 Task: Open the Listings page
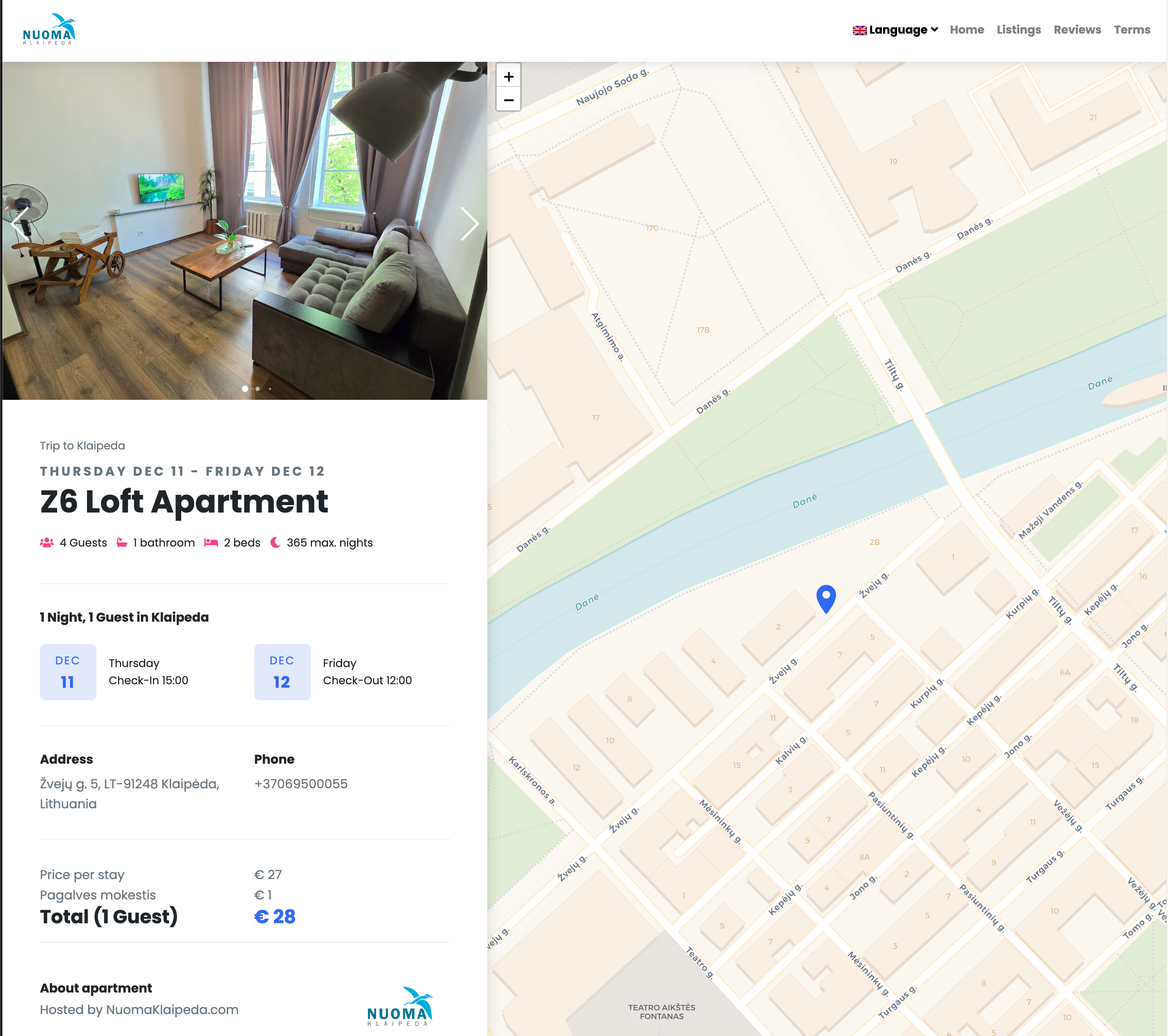(1018, 29)
